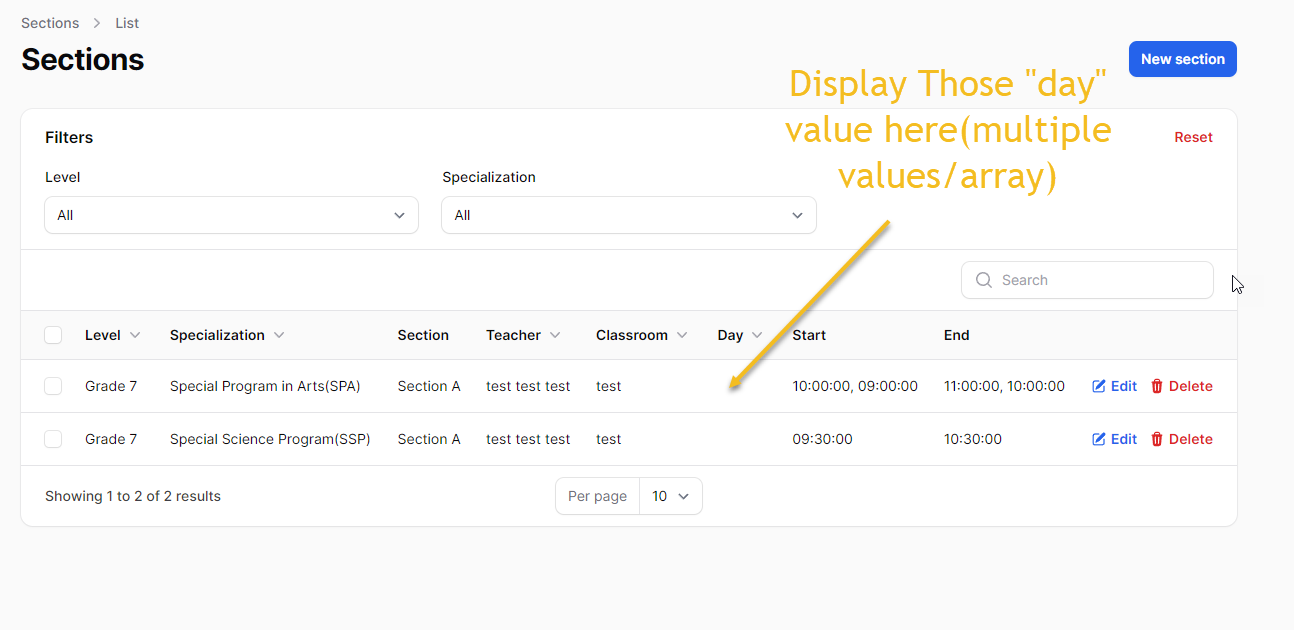This screenshot has width=1294, height=630.
Task: Click the Delete trash icon on the first row
Action: 1159,385
